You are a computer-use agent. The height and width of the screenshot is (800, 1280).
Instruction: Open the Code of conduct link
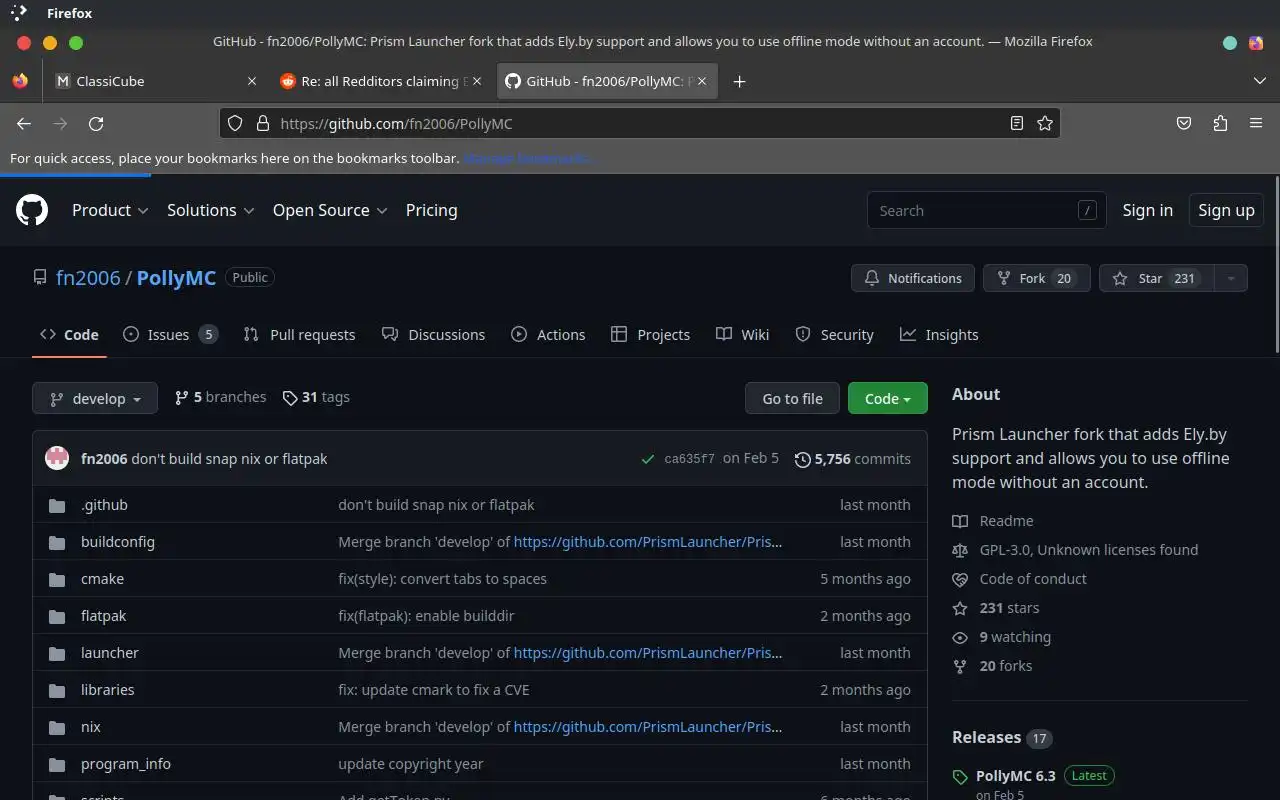coord(1019,579)
